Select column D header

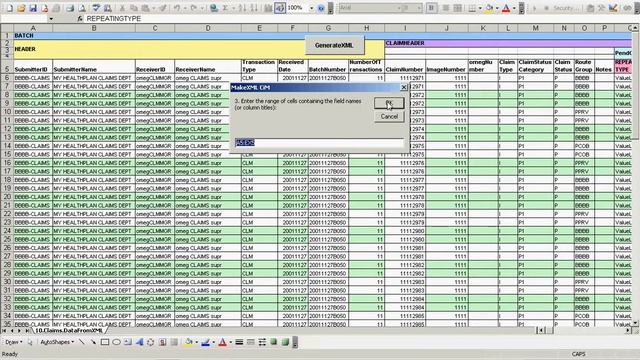[x=208, y=28]
